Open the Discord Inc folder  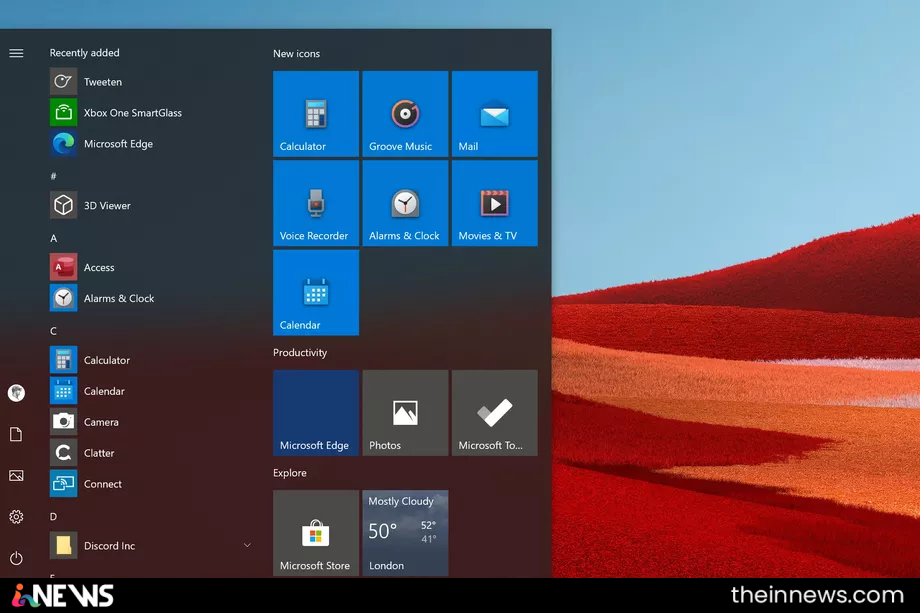click(93, 546)
